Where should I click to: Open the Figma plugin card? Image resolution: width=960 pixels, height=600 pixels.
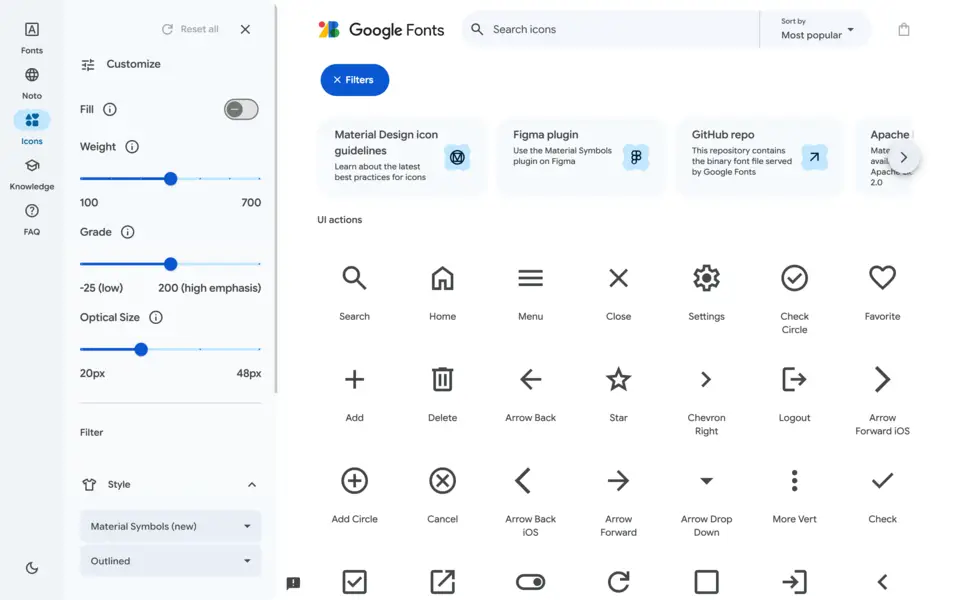tap(580, 157)
